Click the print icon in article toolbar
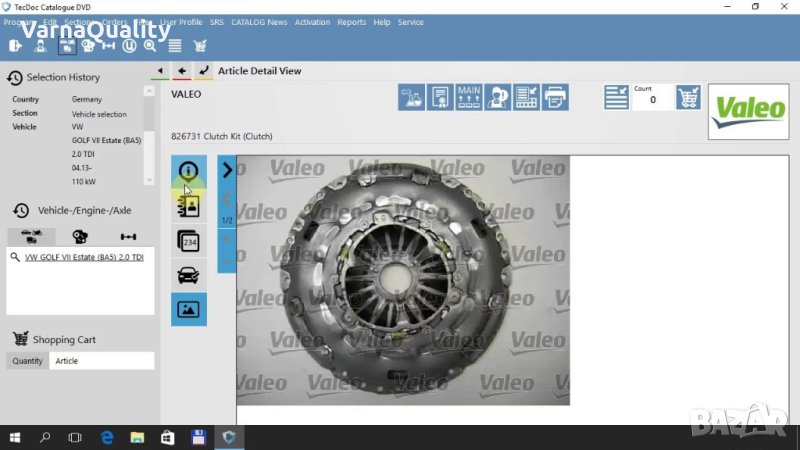The image size is (800, 450). (555, 97)
